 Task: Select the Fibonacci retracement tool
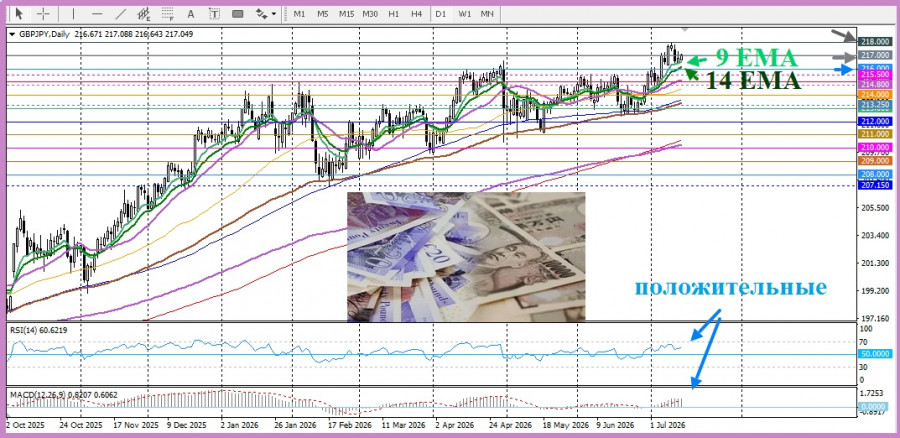click(x=168, y=13)
